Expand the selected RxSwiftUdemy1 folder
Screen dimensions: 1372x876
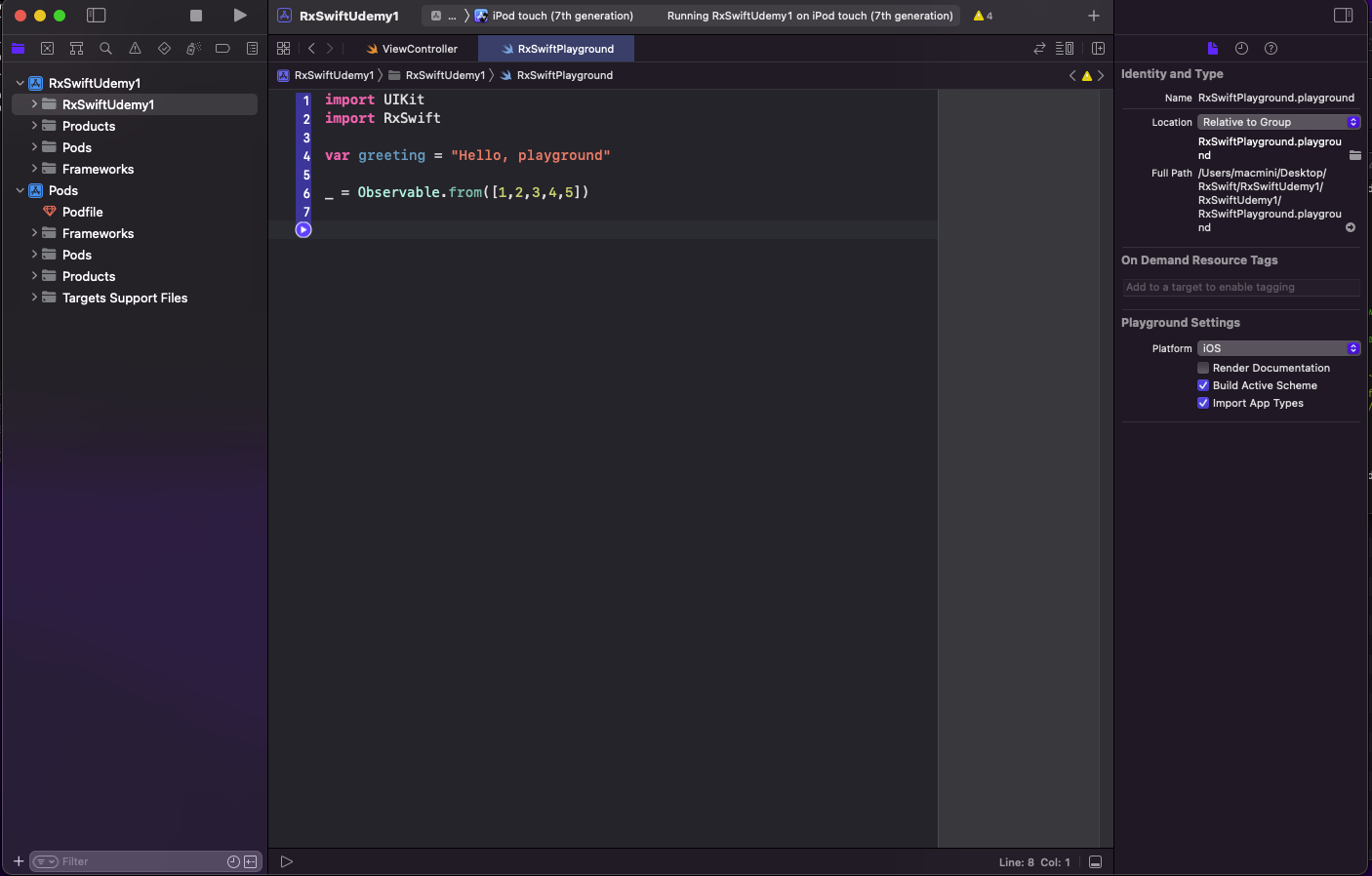tap(34, 104)
